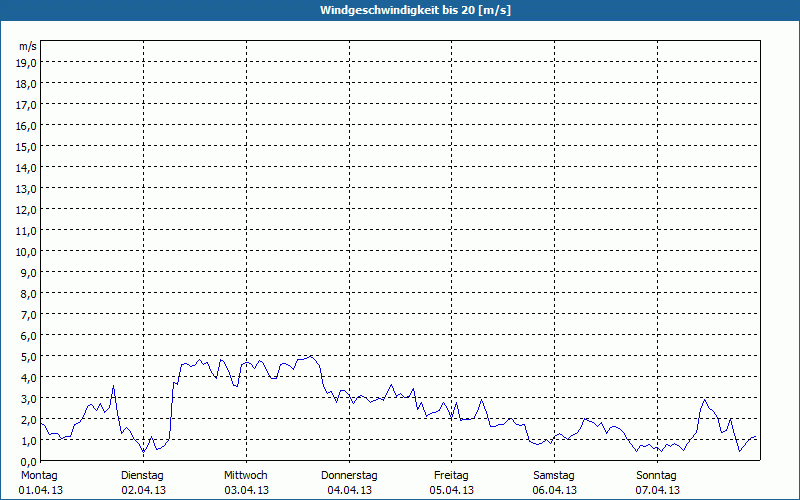Select the 'Dienstag' day label

click(x=142, y=476)
